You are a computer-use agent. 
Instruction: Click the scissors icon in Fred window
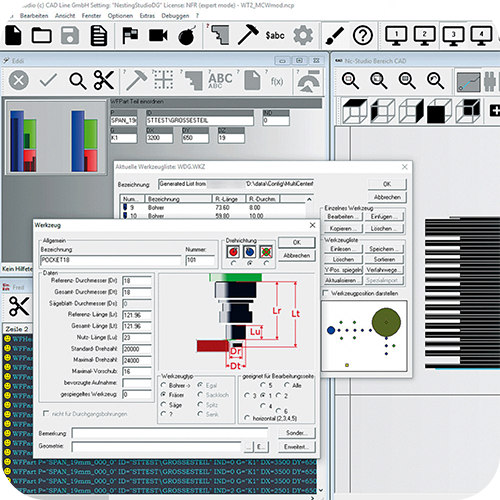19,307
